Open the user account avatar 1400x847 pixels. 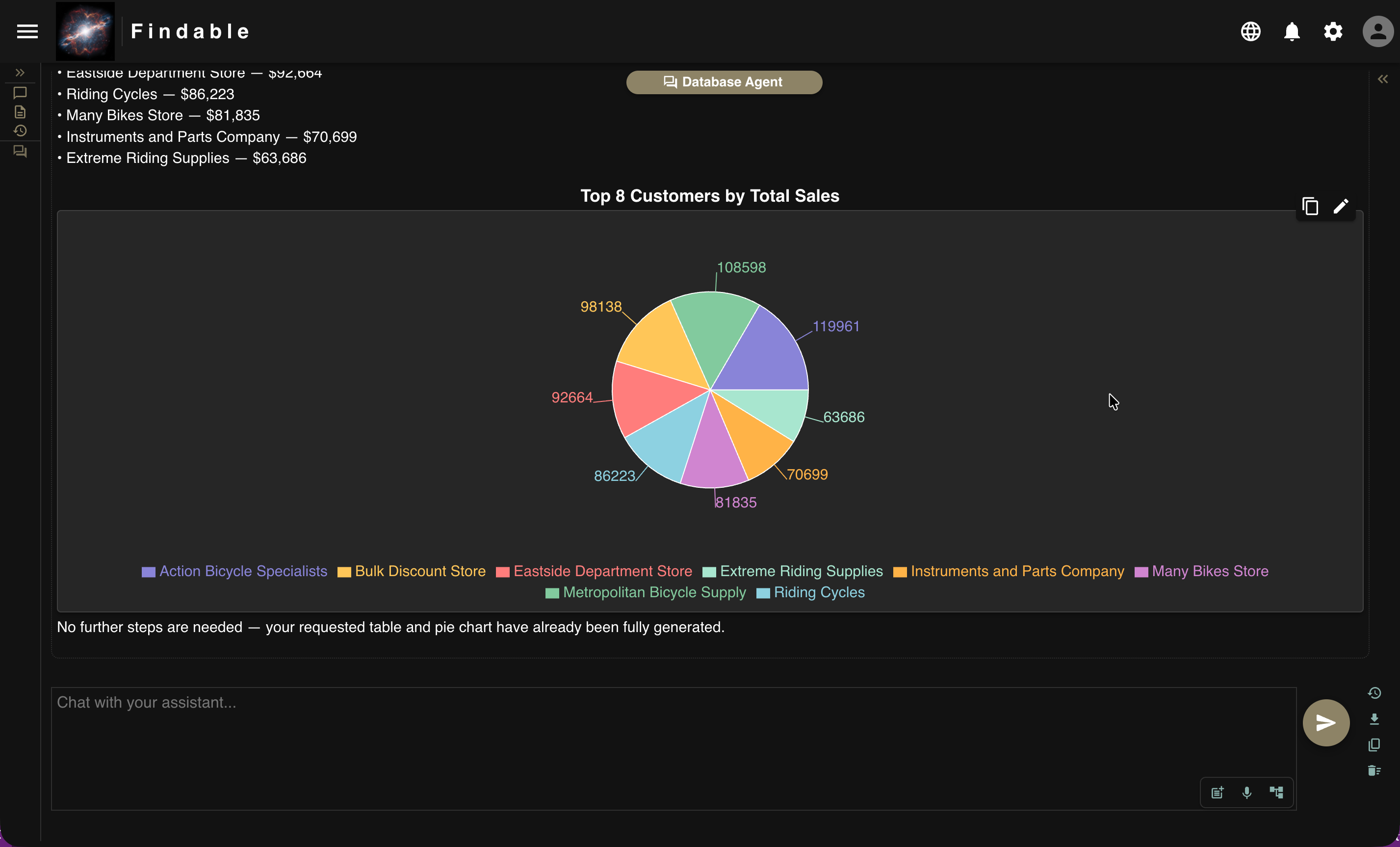(x=1377, y=32)
